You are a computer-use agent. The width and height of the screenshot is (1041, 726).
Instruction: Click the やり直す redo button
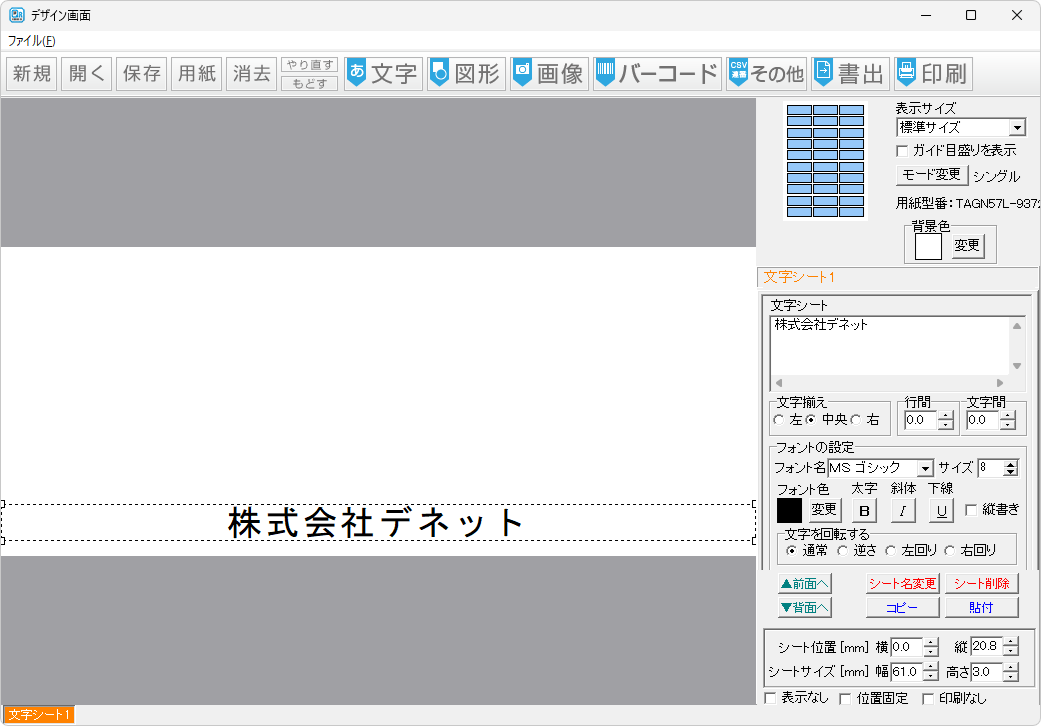(310, 64)
